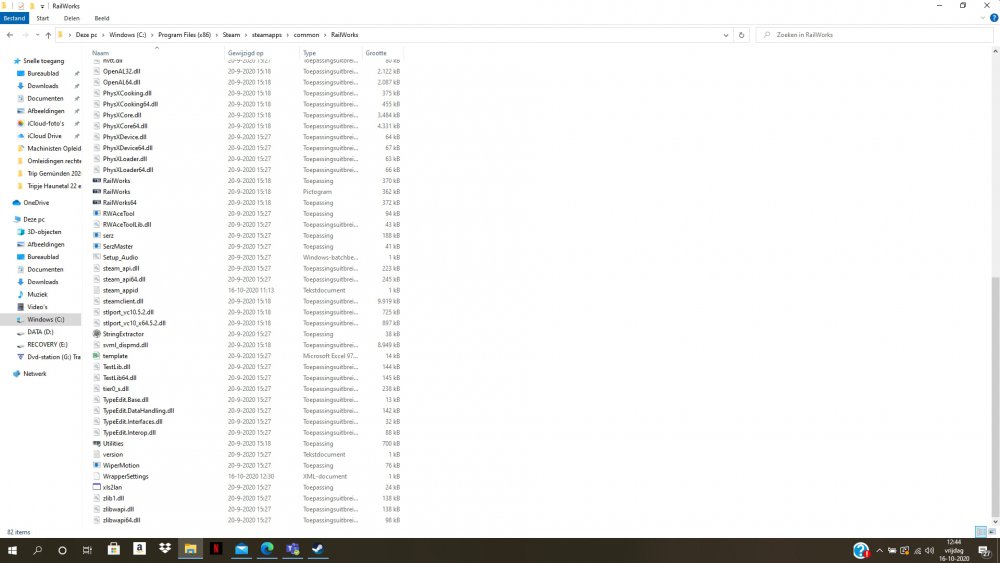Screen dimensions: 1000x563
Task: Switch to the Beeld ribbon tab
Action: point(102,18)
